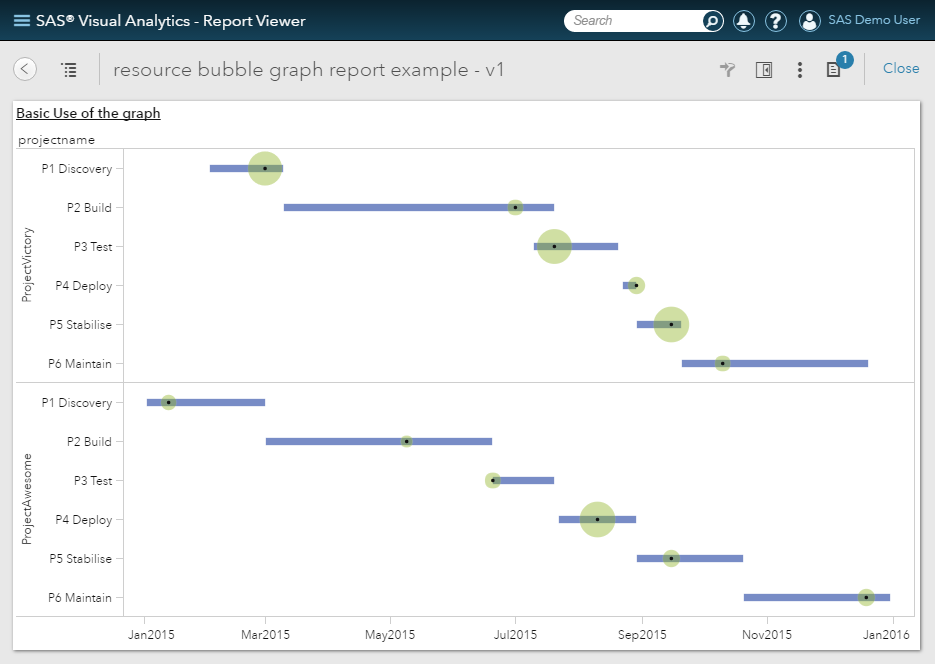The height and width of the screenshot is (664, 935).
Task: Click the back arrow navigation icon
Action: coord(24,69)
